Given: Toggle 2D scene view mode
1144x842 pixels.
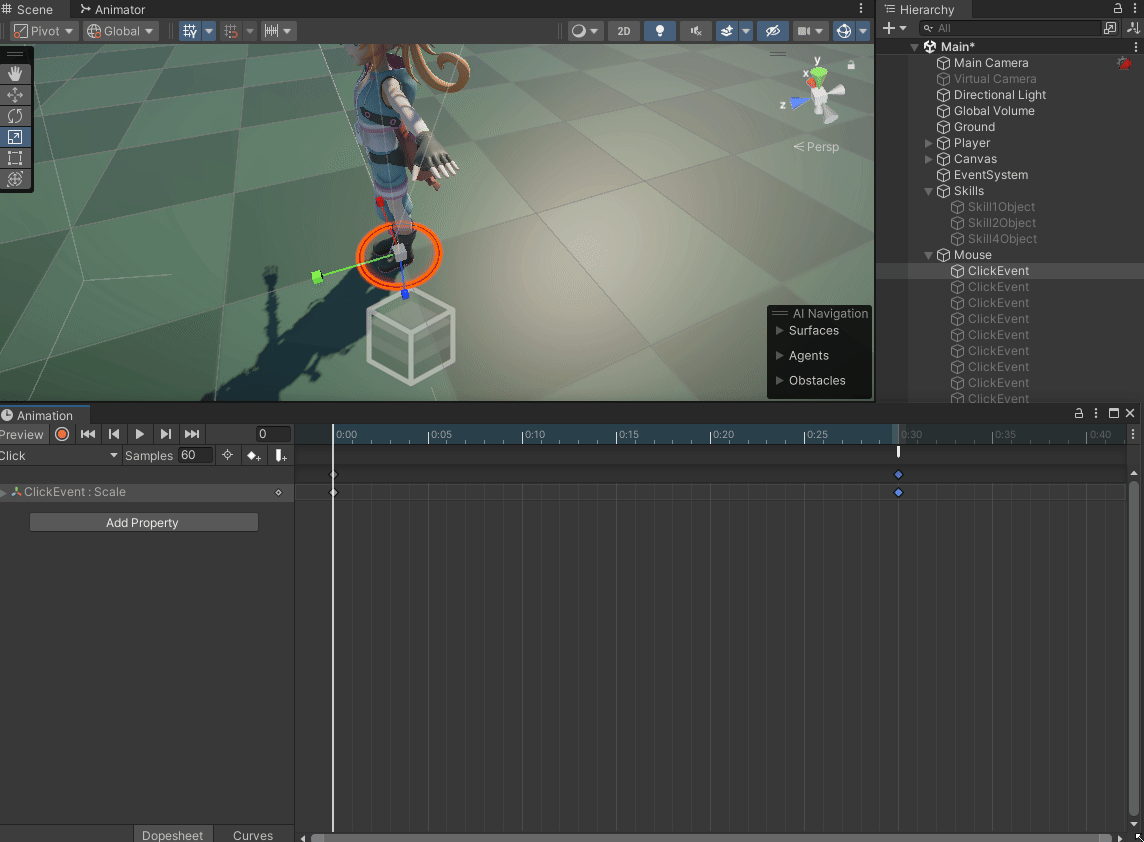Looking at the screenshot, I should coord(624,31).
